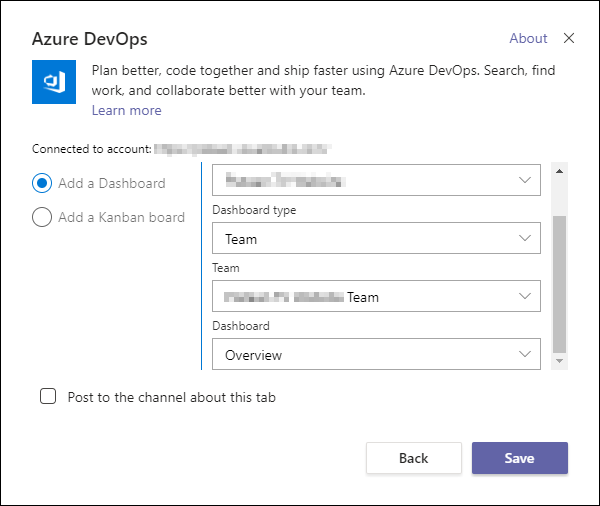The width and height of the screenshot is (600, 506).
Task: Open the Dashboard dropdown showing Overview
Action: click(x=376, y=354)
